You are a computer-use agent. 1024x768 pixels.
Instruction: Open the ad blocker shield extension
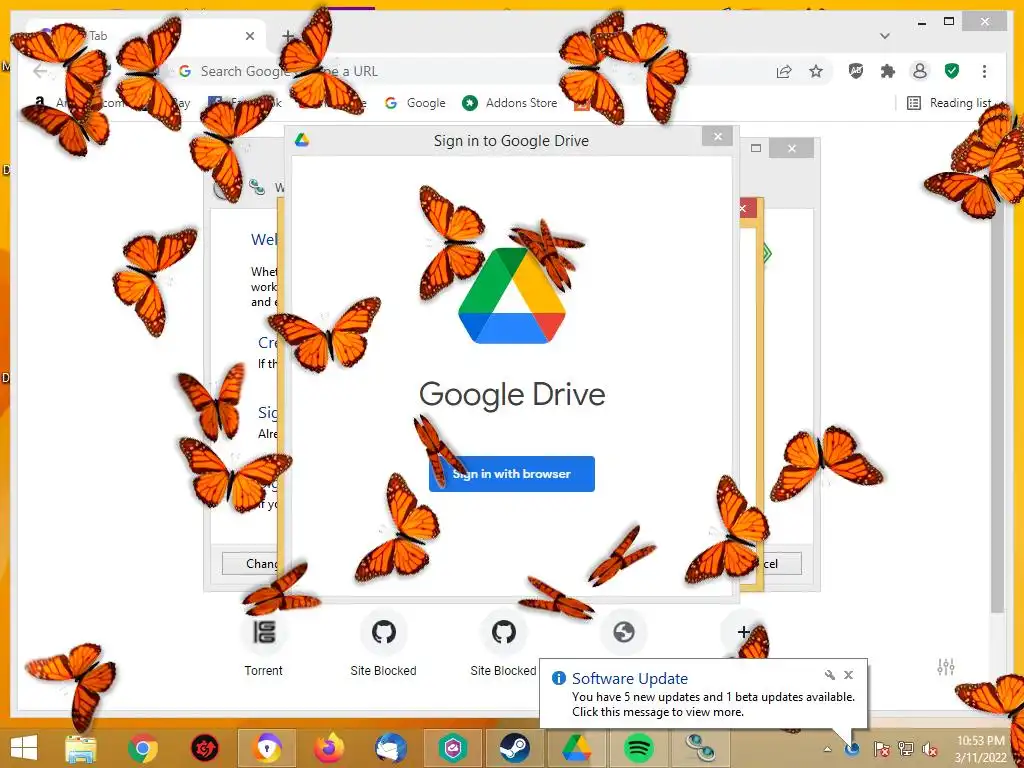click(856, 71)
